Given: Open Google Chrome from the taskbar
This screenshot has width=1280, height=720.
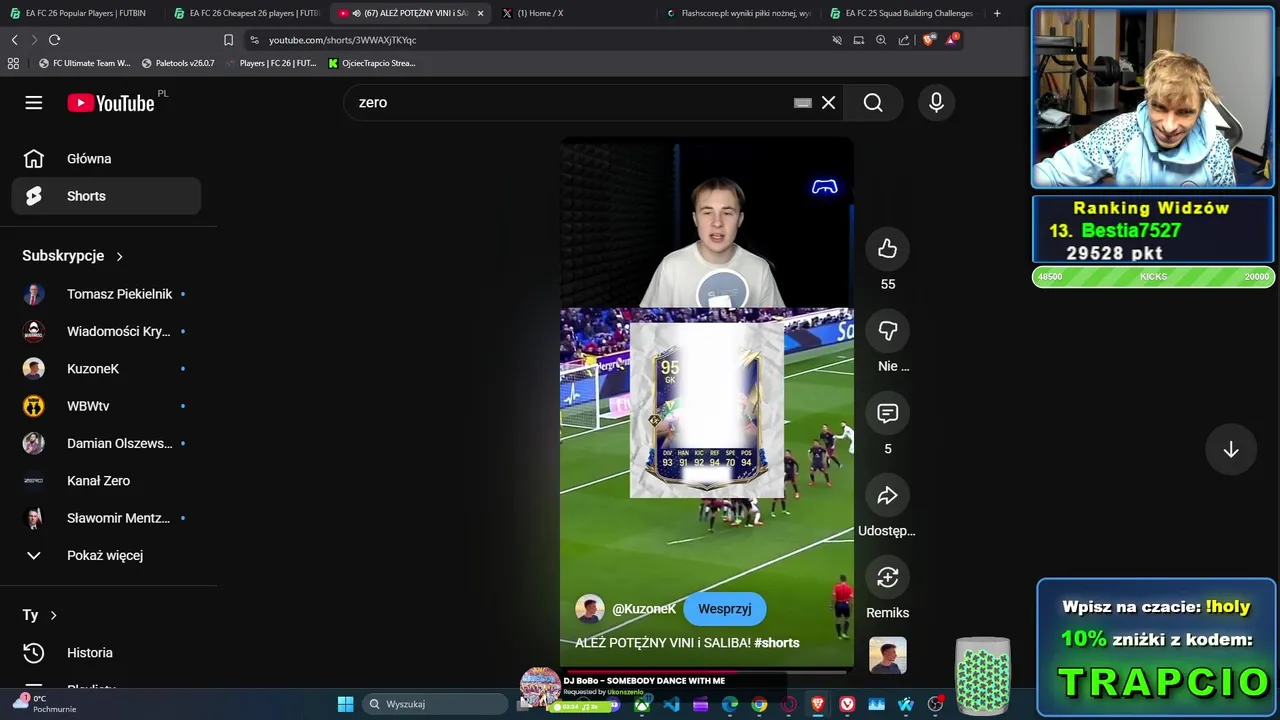Looking at the screenshot, I should coord(759,704).
